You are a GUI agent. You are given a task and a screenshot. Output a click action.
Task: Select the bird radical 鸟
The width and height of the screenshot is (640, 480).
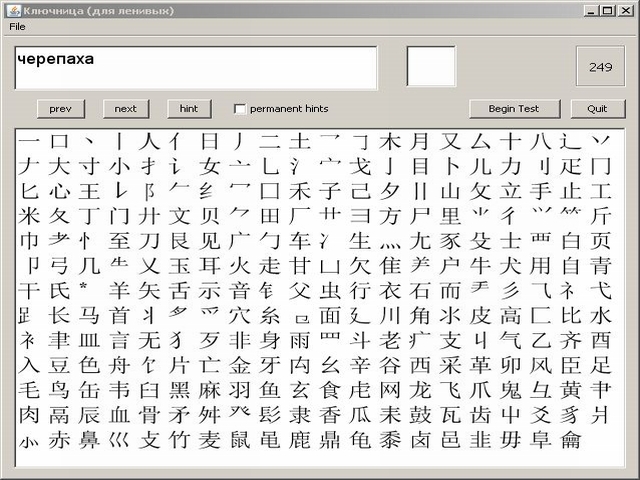59,390
